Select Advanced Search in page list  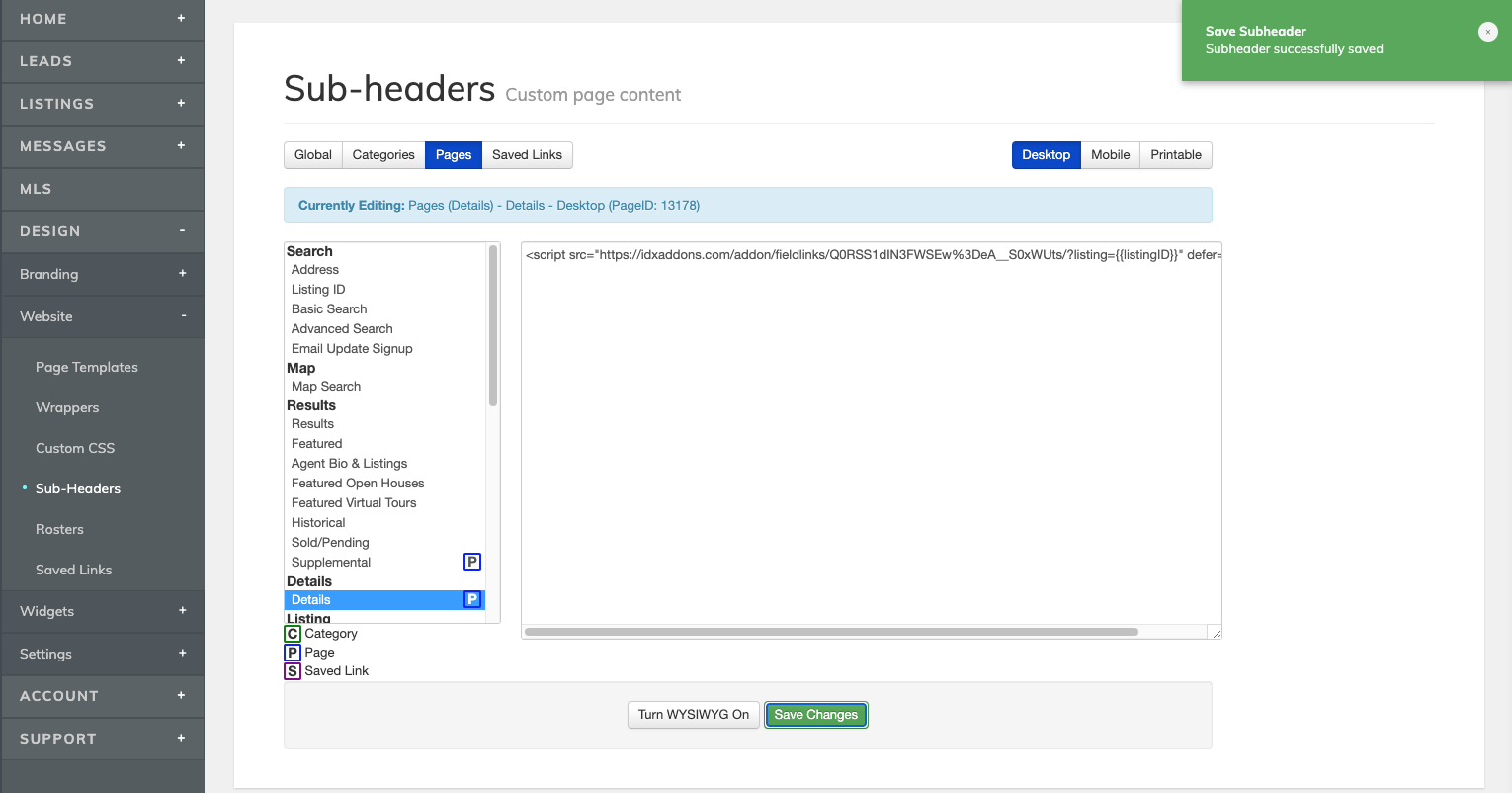click(342, 329)
